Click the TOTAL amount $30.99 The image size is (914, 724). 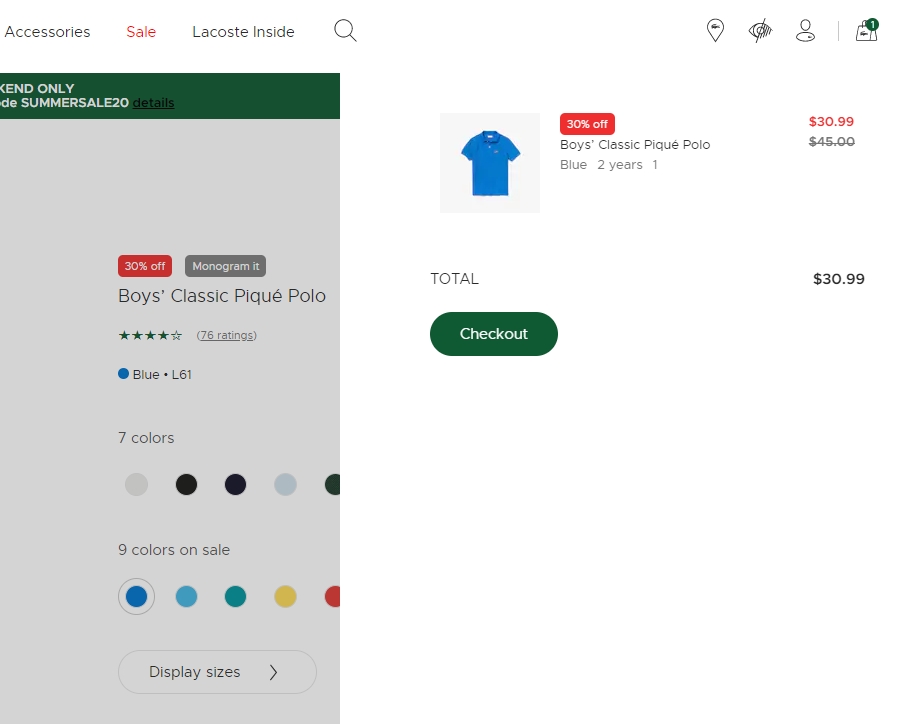coord(839,279)
